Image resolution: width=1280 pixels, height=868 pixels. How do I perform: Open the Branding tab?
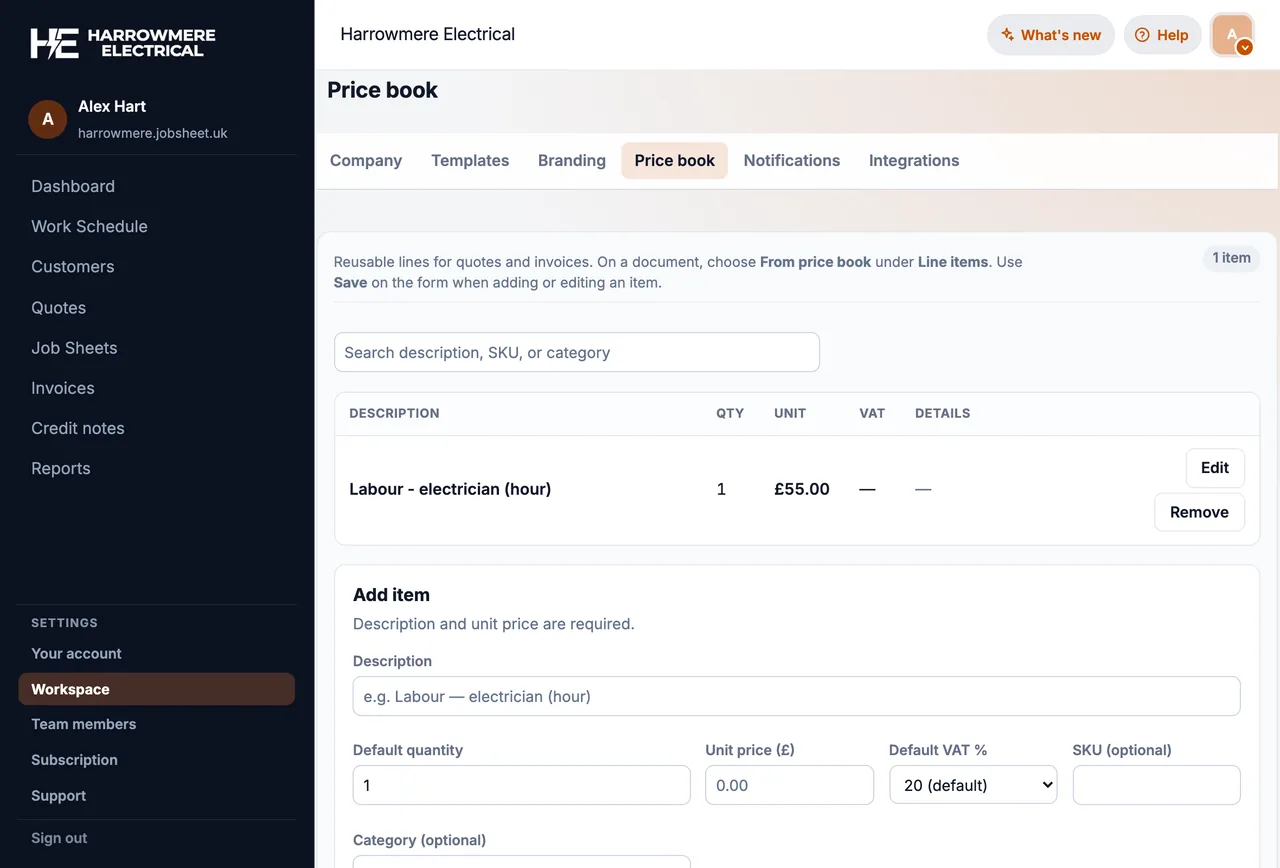click(572, 161)
